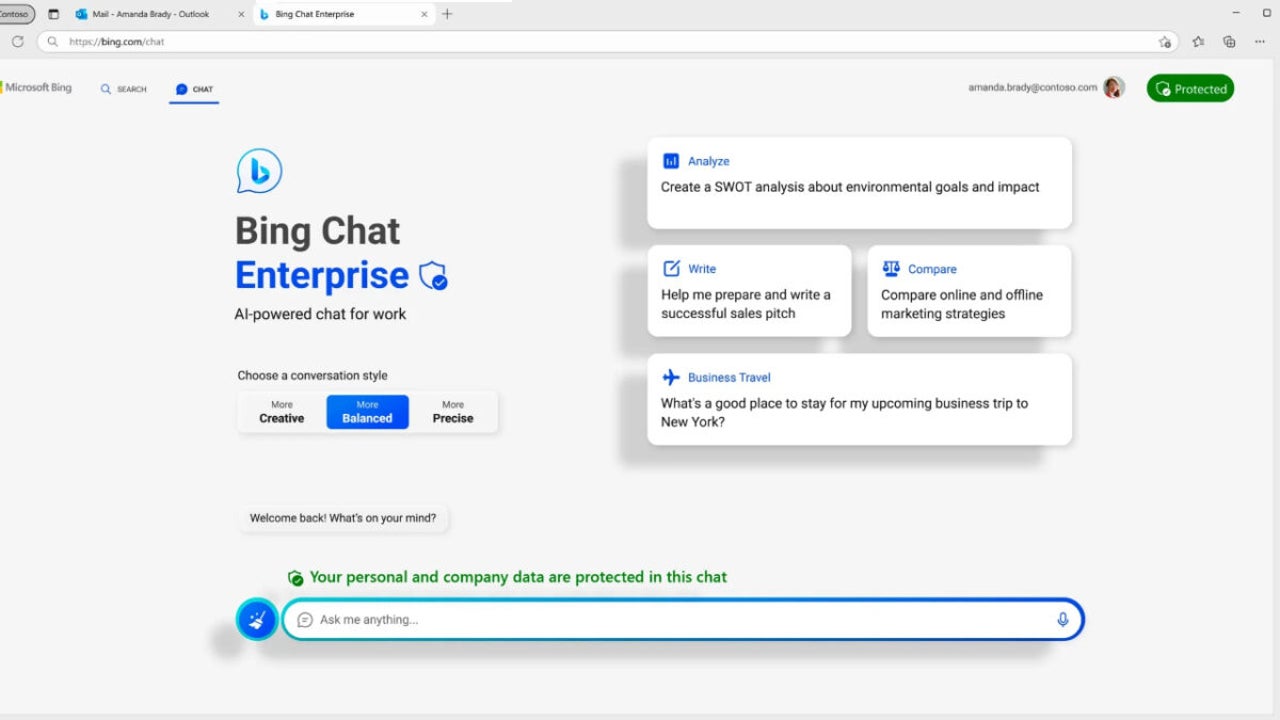
Task: Select the More Creative conversation style
Action: point(281,411)
